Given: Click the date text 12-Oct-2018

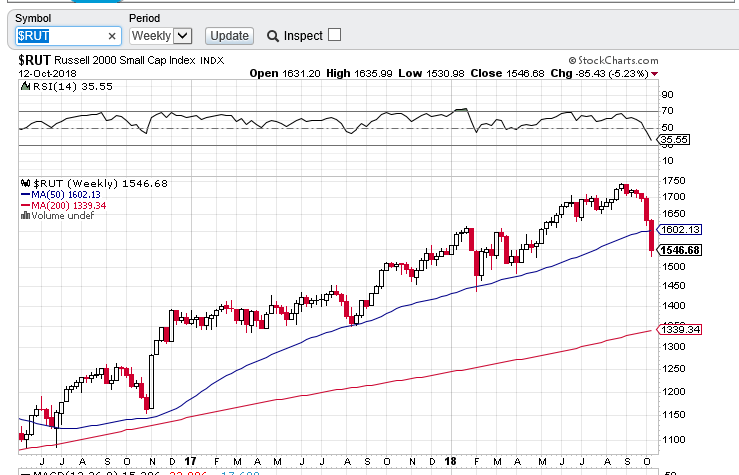Looking at the screenshot, I should pyautogui.click(x=47, y=74).
